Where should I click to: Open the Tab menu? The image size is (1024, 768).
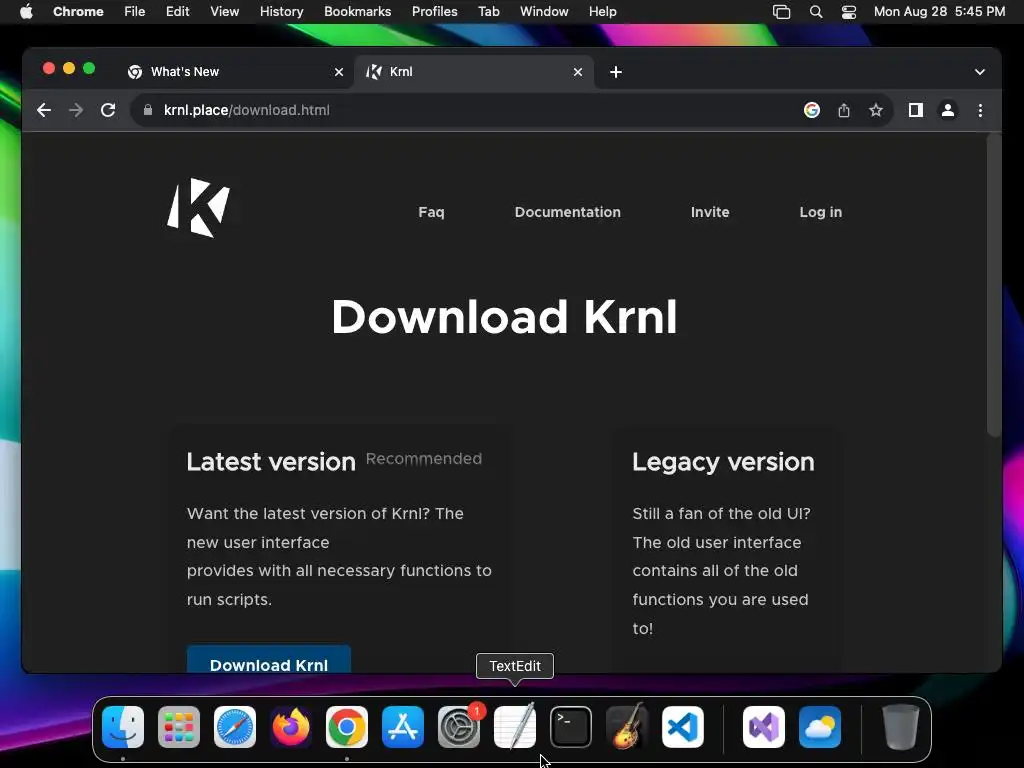point(488,12)
